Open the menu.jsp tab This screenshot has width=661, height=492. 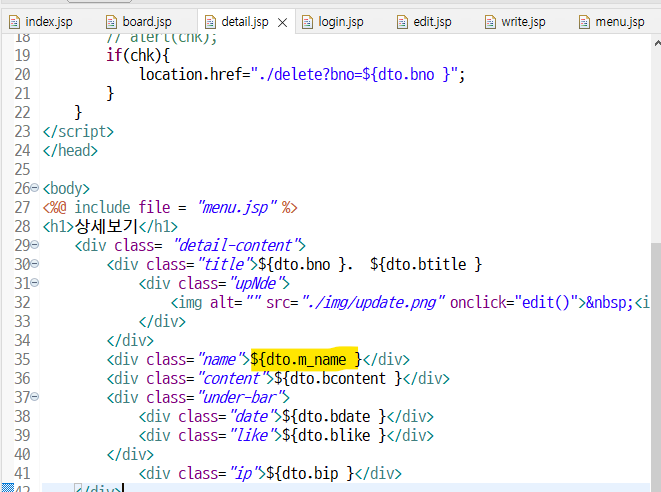pos(612,22)
